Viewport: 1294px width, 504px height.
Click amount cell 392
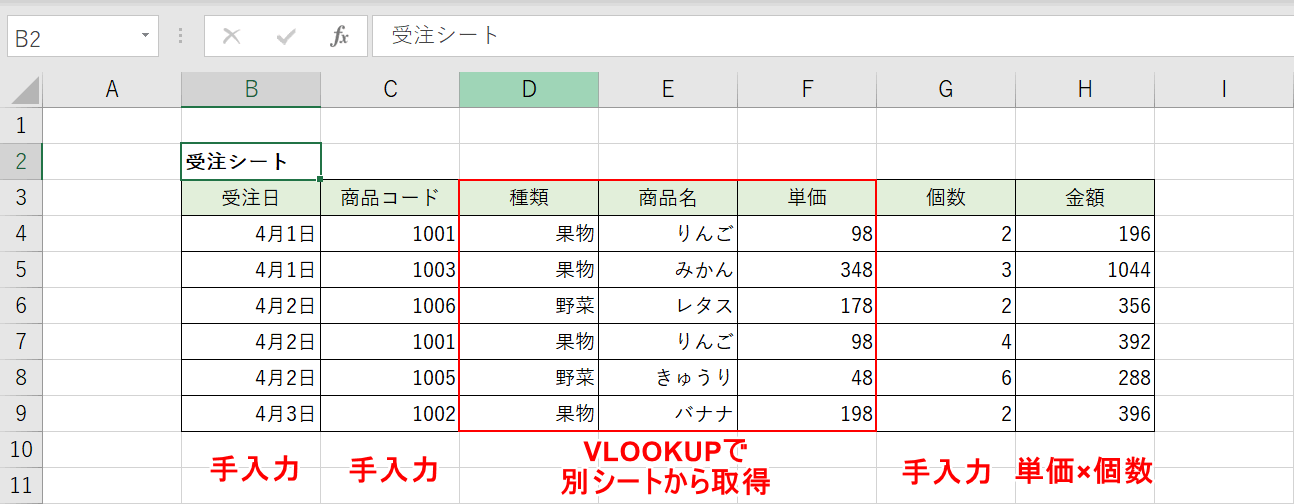(x=1085, y=342)
